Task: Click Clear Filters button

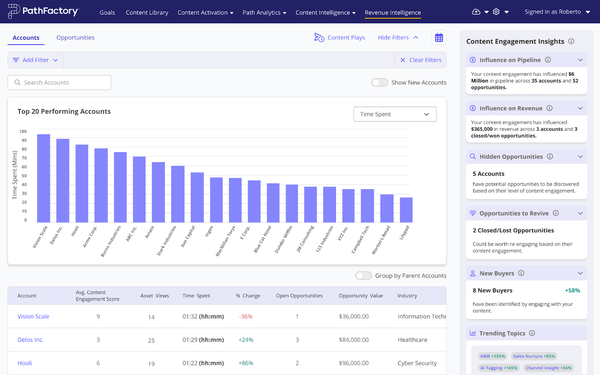Action: coord(421,60)
